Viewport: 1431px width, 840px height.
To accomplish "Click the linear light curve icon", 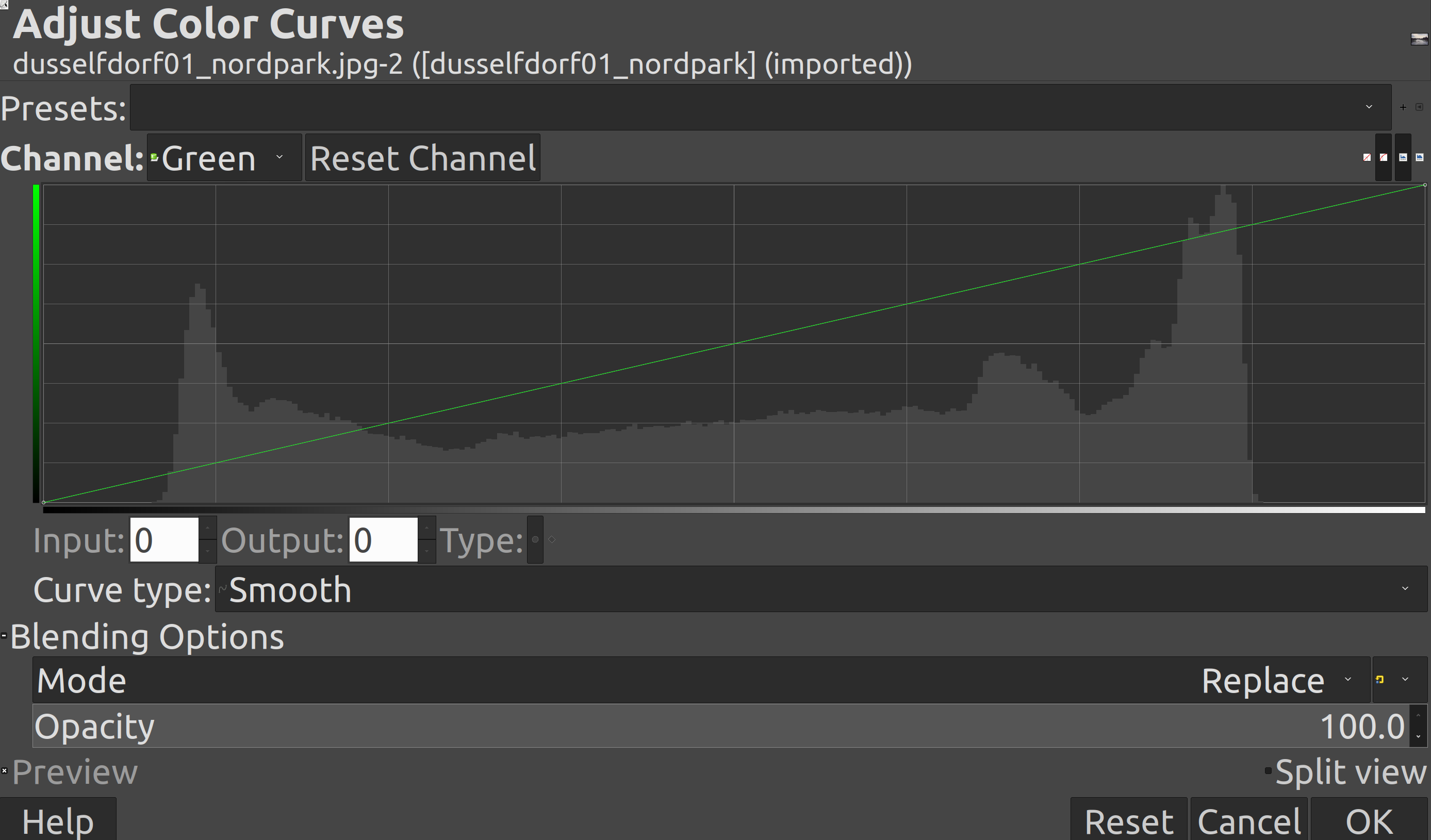I will pyautogui.click(x=1367, y=157).
